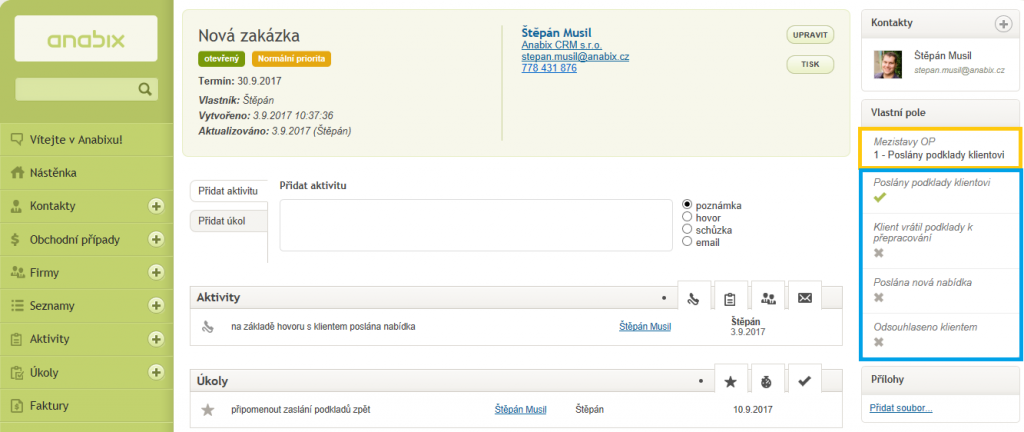Click into the Přidat aktivitu text area
The height and width of the screenshot is (432, 1024).
(x=476, y=225)
